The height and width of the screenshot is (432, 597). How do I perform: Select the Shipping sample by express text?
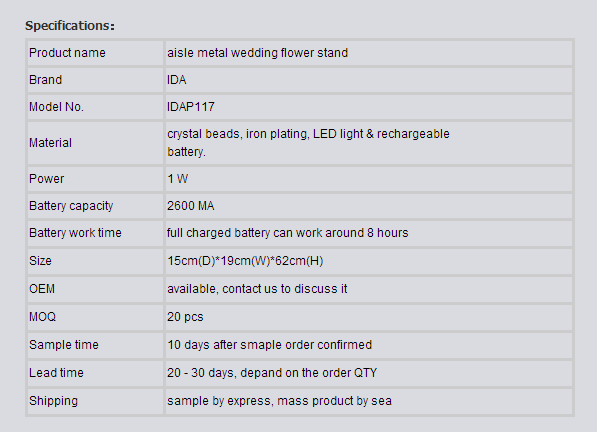click(x=279, y=401)
